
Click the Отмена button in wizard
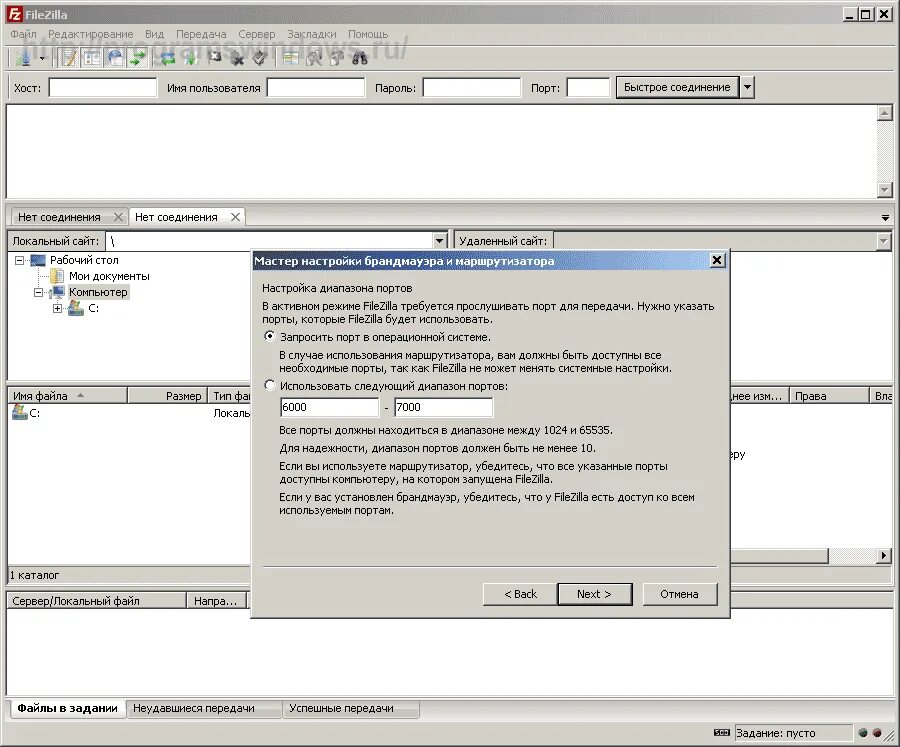coord(680,594)
